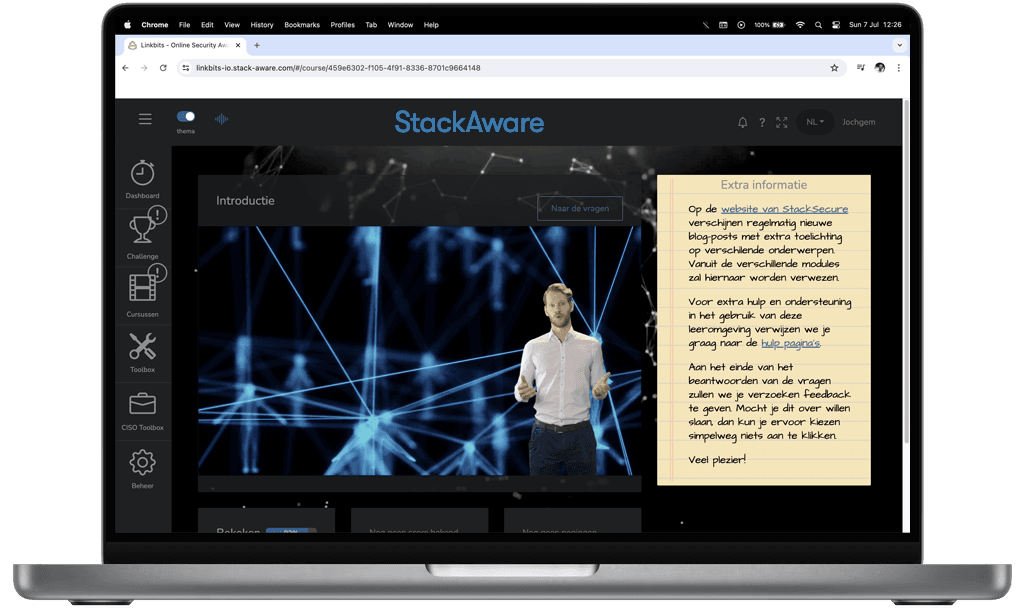Open the Edit menu
1024x608 pixels.
click(x=207, y=25)
